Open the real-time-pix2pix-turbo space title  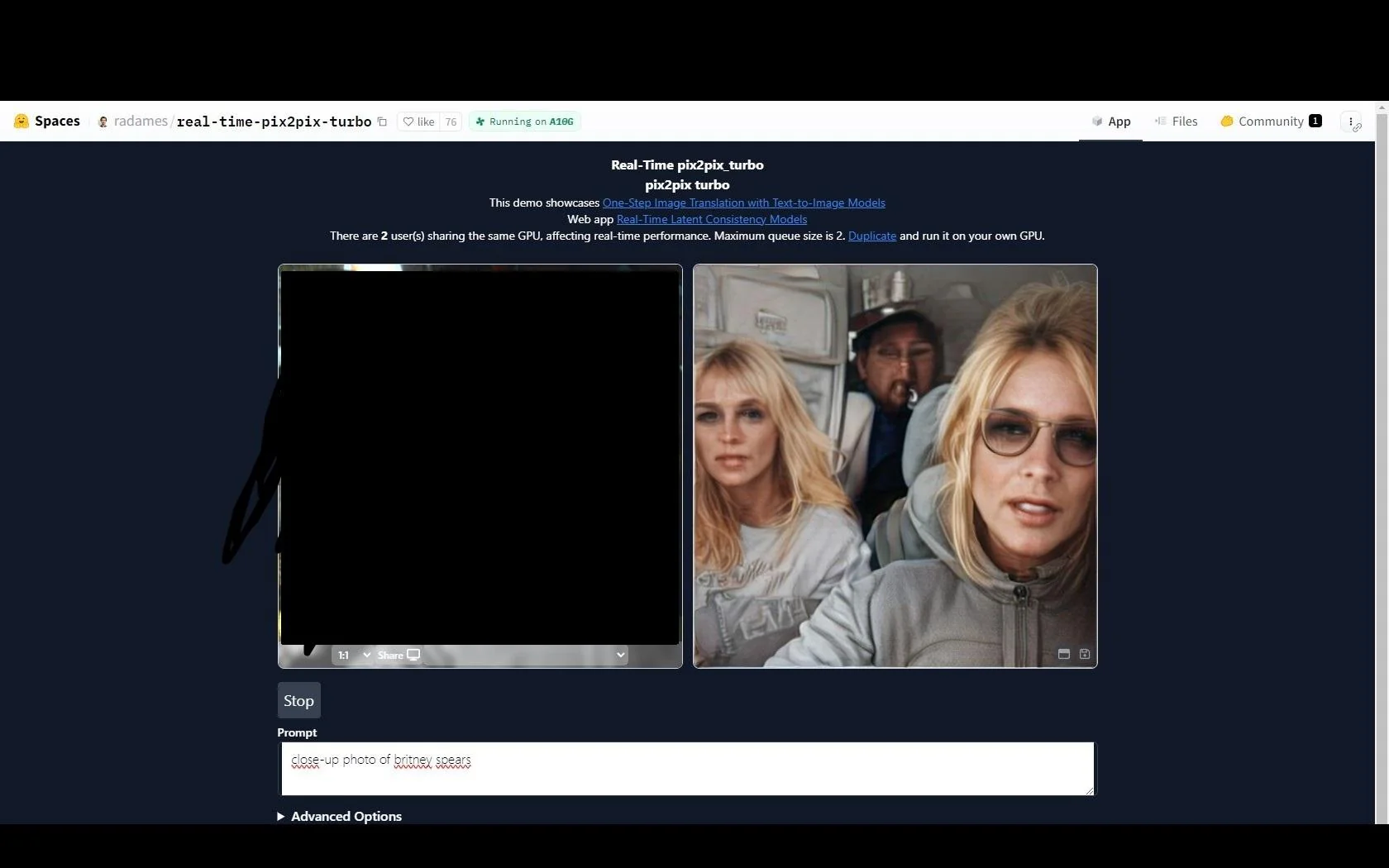click(x=274, y=122)
